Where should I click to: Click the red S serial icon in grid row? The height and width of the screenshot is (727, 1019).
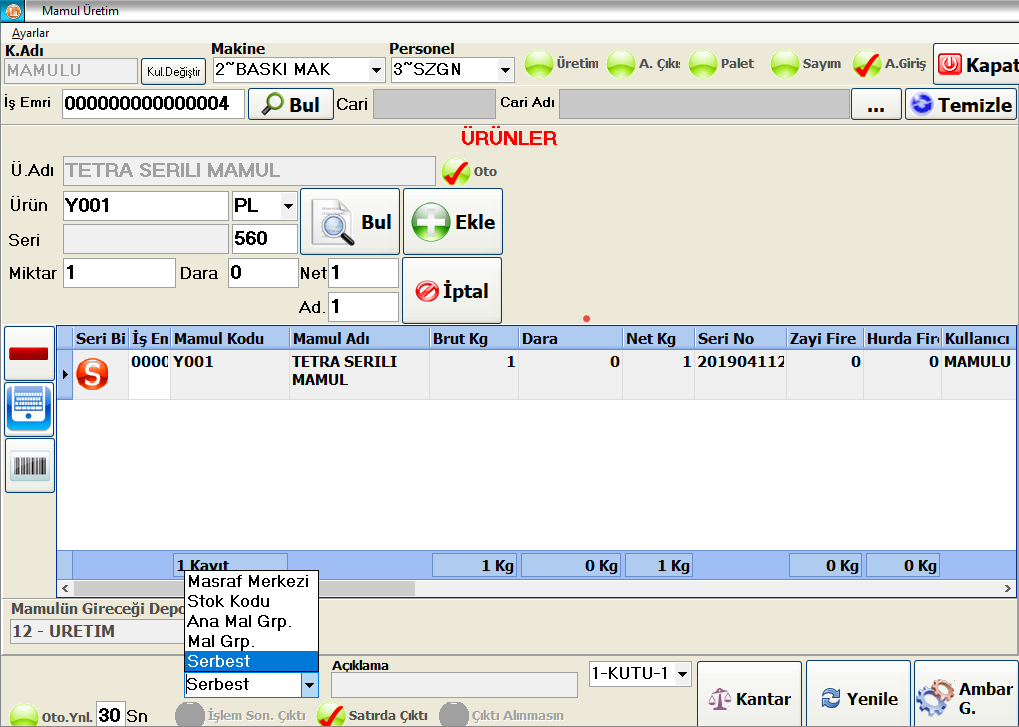click(x=92, y=374)
